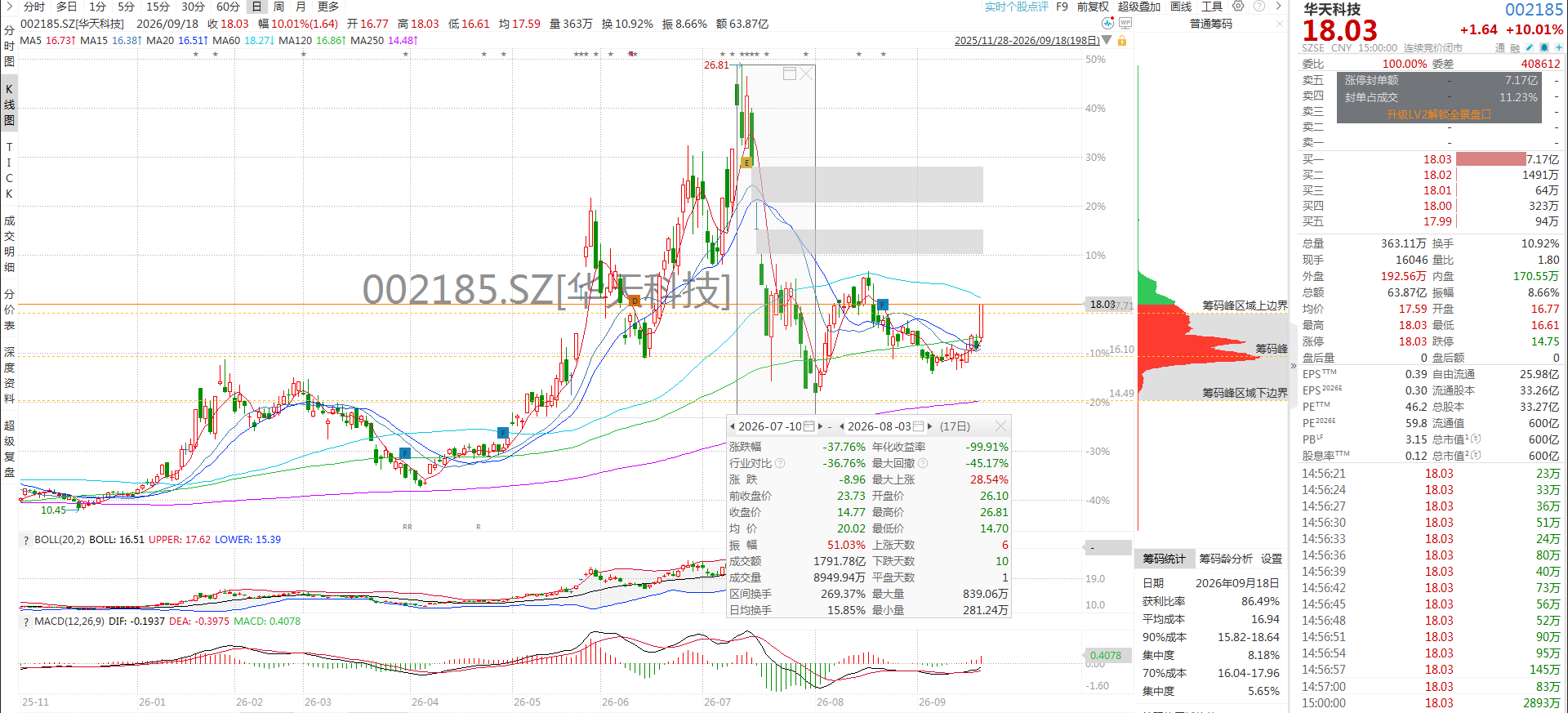Switch to 多日 multi-day view
This screenshot has width=1568, height=713.
coord(66,7)
